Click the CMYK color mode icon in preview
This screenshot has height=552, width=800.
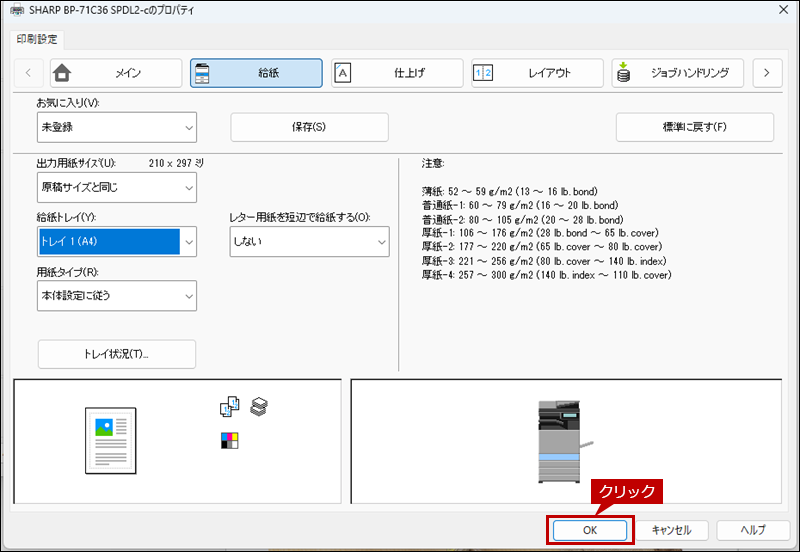(229, 440)
